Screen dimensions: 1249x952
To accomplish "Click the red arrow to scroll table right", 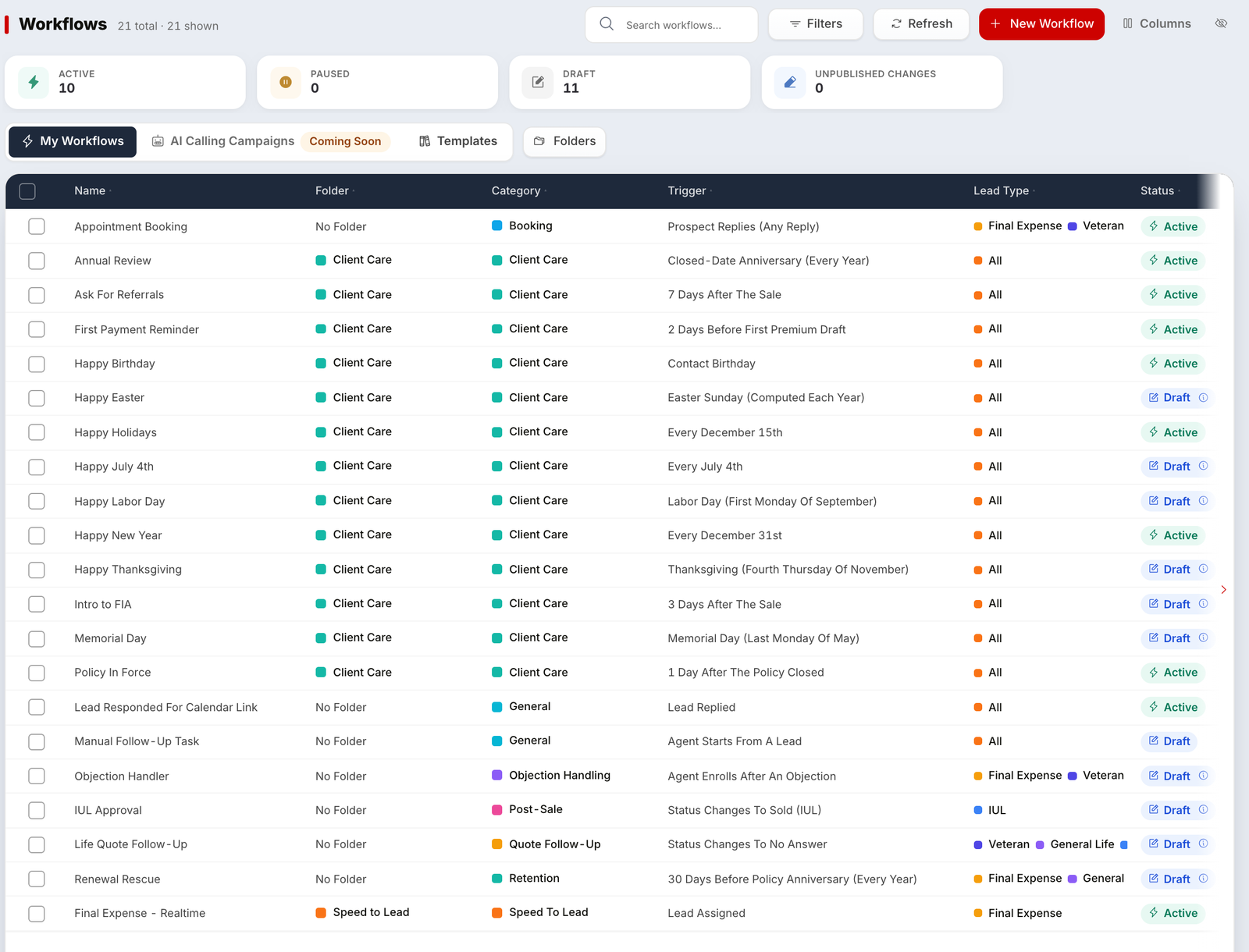I will (x=1223, y=589).
